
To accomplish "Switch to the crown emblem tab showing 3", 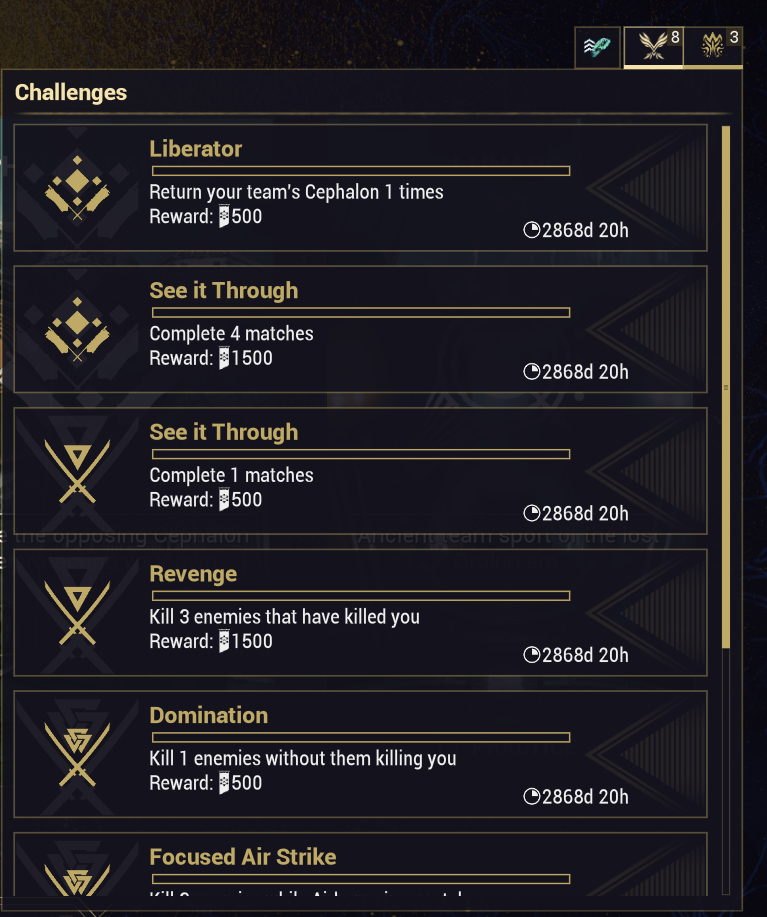I will (x=713, y=47).
